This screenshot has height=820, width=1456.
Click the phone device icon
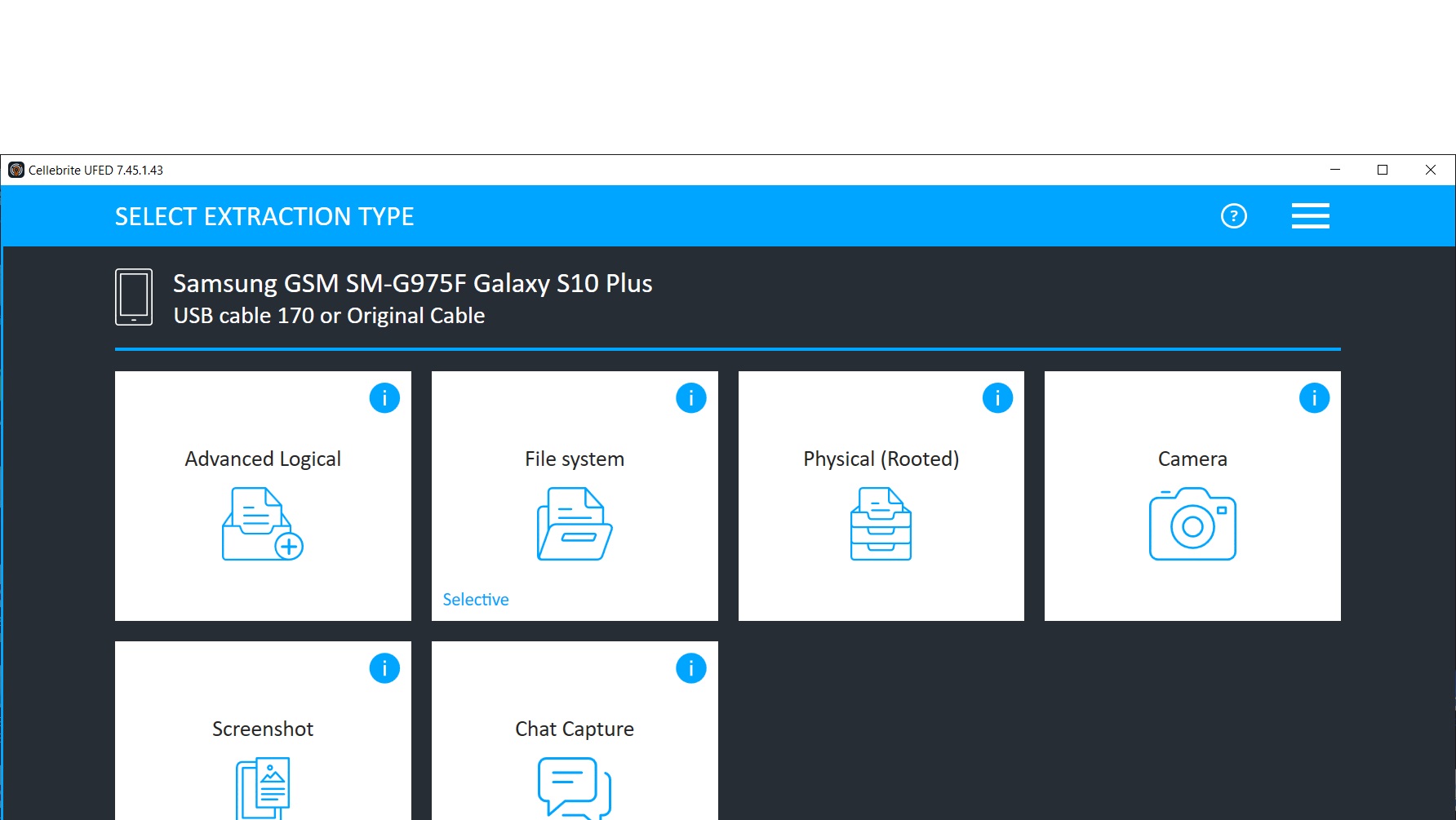coord(134,297)
